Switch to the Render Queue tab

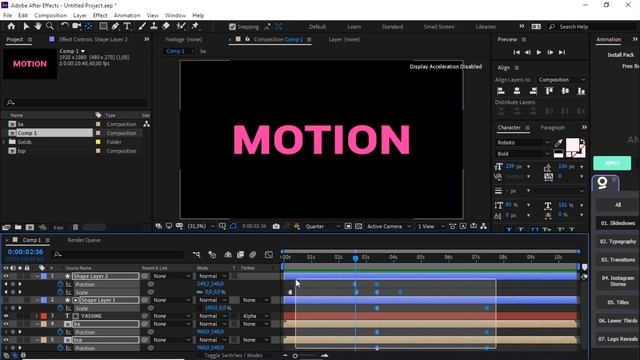coord(84,240)
